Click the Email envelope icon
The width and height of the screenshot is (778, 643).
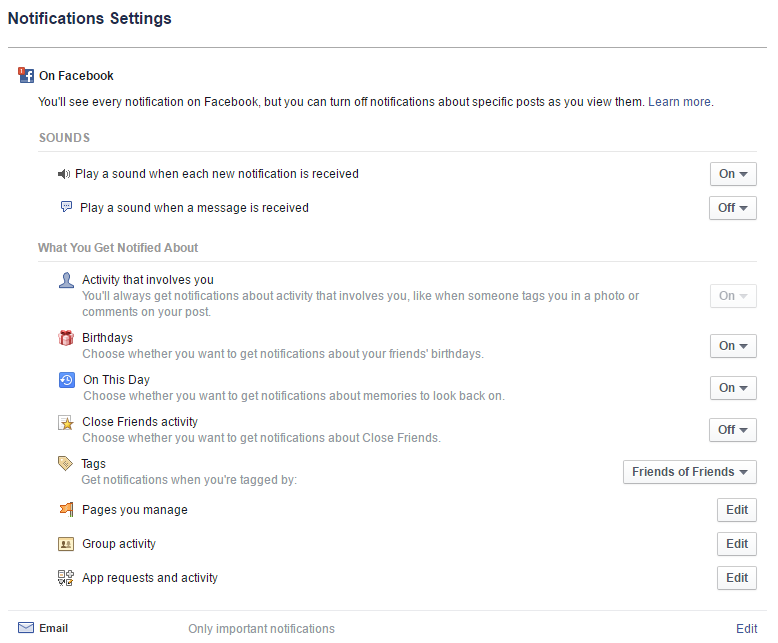tap(26, 628)
